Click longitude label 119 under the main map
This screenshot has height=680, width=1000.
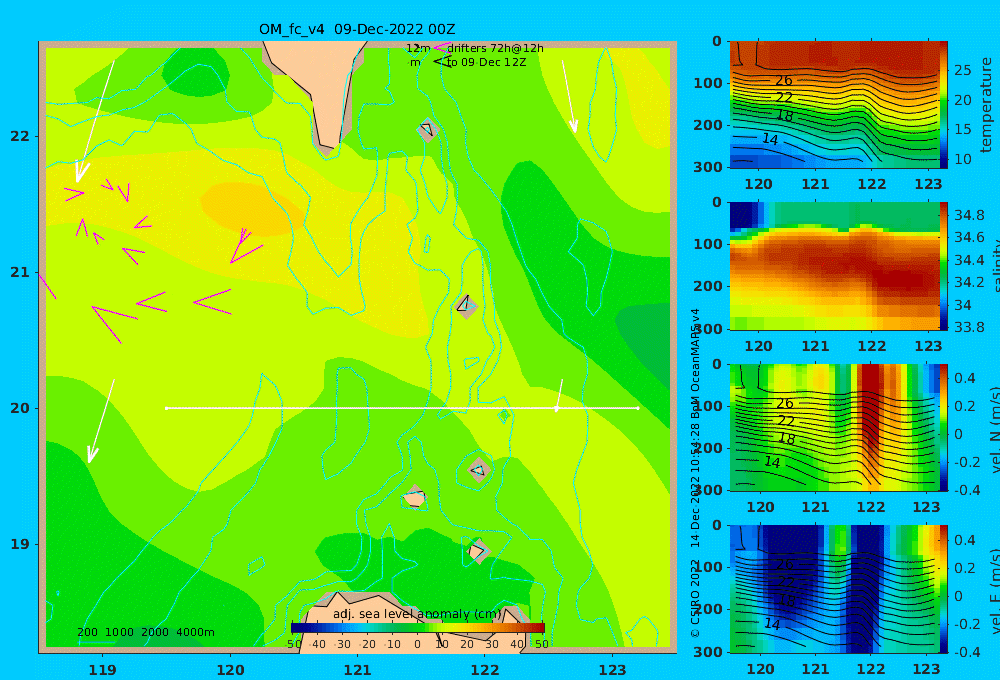tap(102, 670)
